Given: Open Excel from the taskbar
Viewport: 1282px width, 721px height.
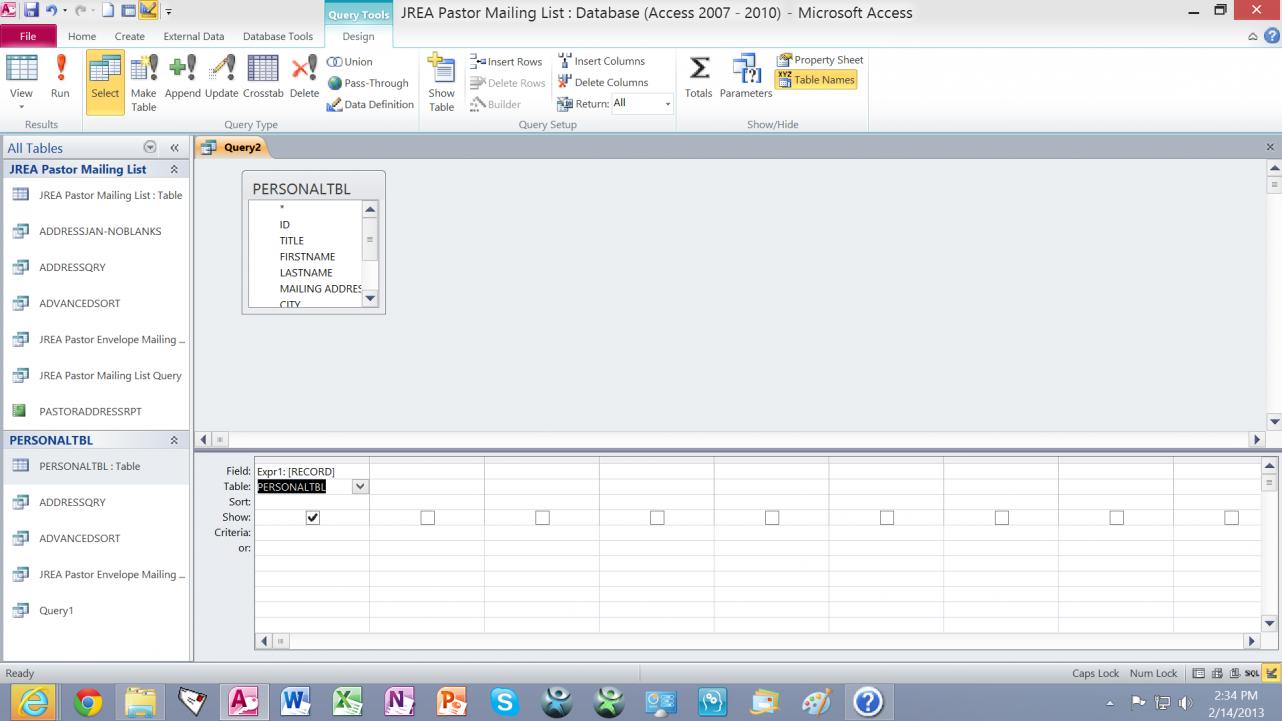Looking at the screenshot, I should pyautogui.click(x=347, y=703).
